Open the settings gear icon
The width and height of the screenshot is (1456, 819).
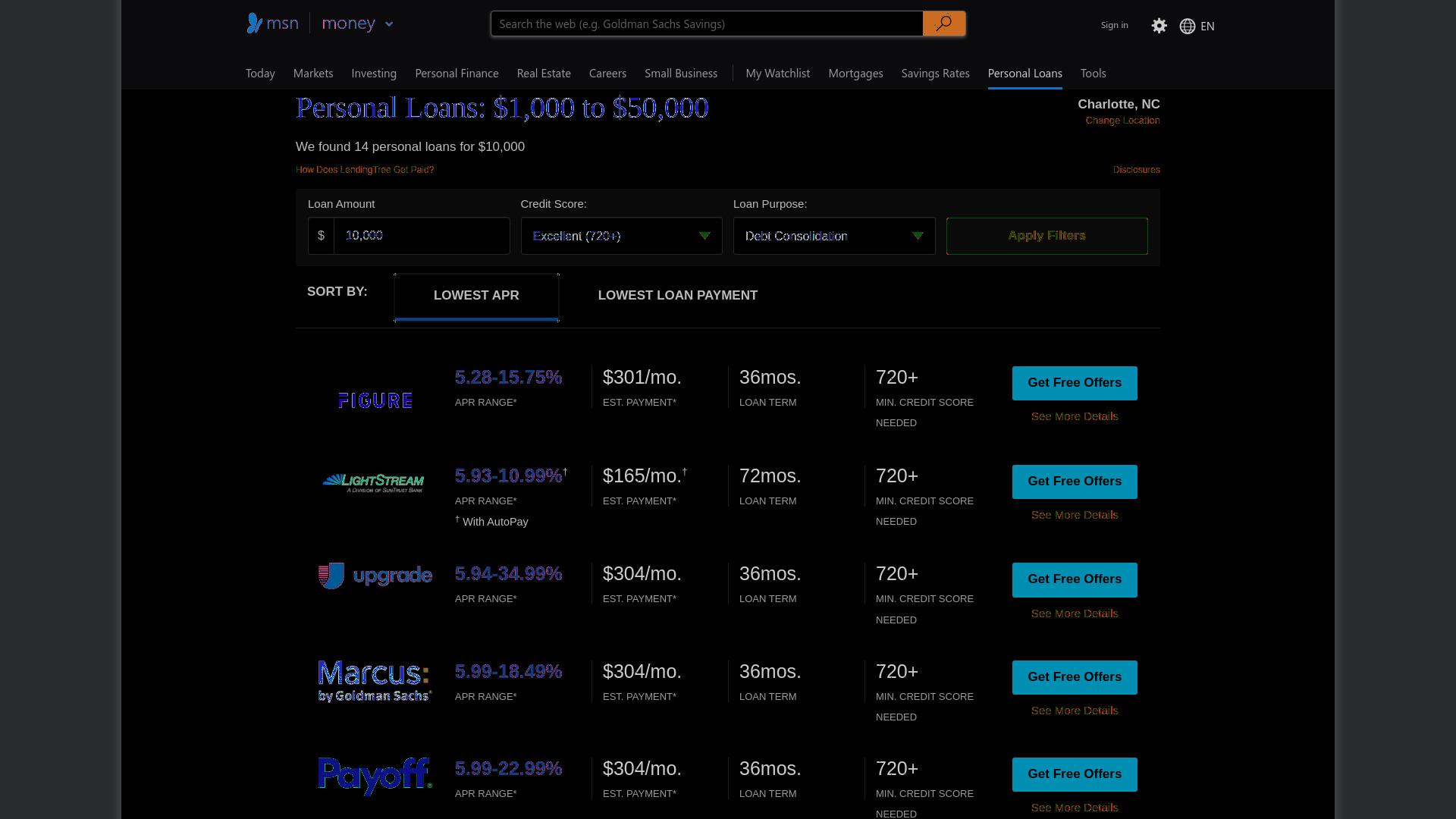(1159, 26)
